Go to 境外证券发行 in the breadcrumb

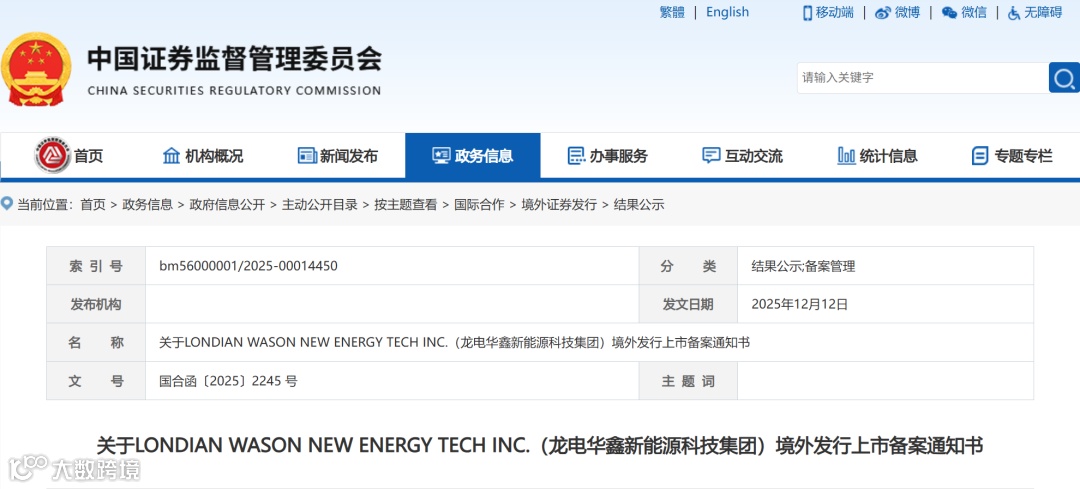pos(559,205)
